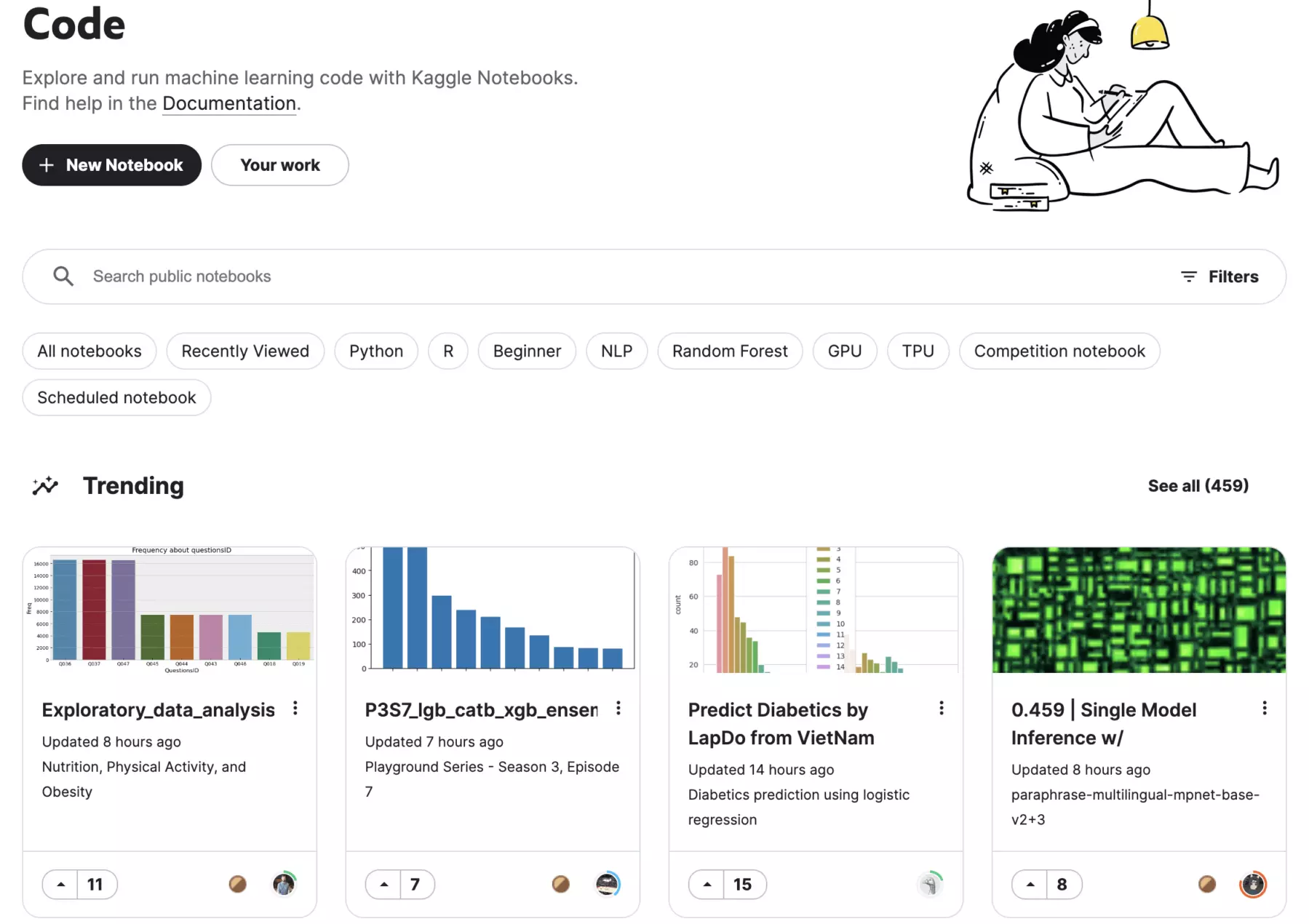The height and width of the screenshot is (924, 1309).
Task: Toggle the GPU filter chip
Action: [845, 351]
